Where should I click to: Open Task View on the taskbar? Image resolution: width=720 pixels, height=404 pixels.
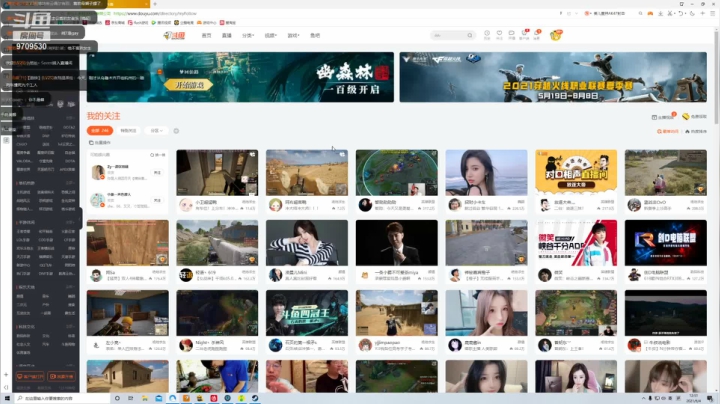coord(131,398)
